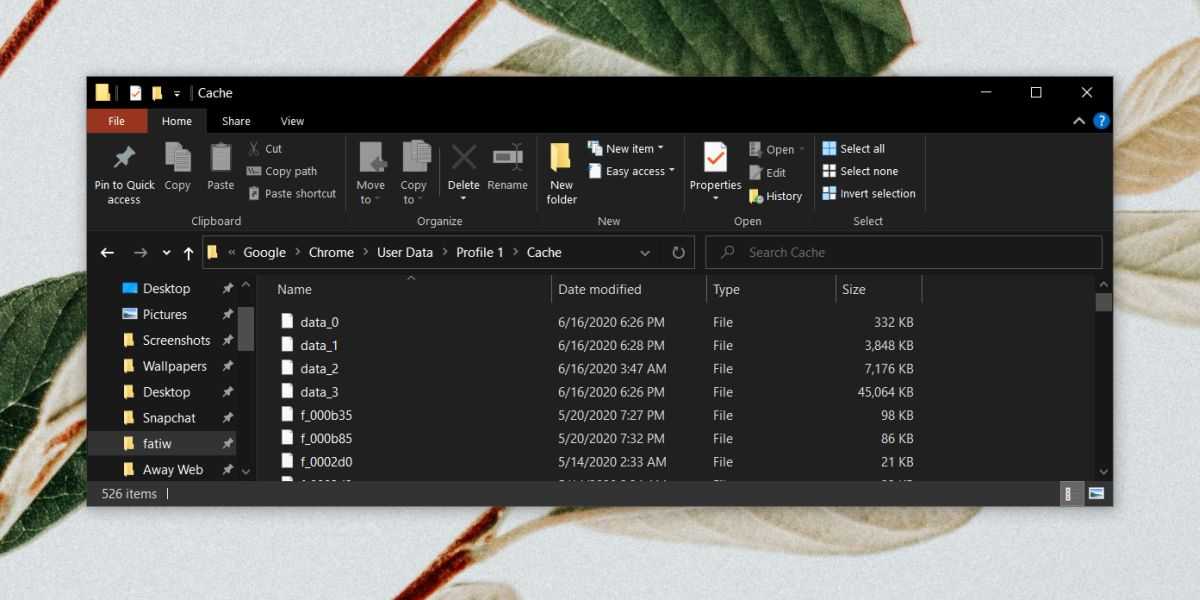This screenshot has width=1200, height=600.
Task: Click the Paste icon in the ribbon
Action: coord(221,158)
